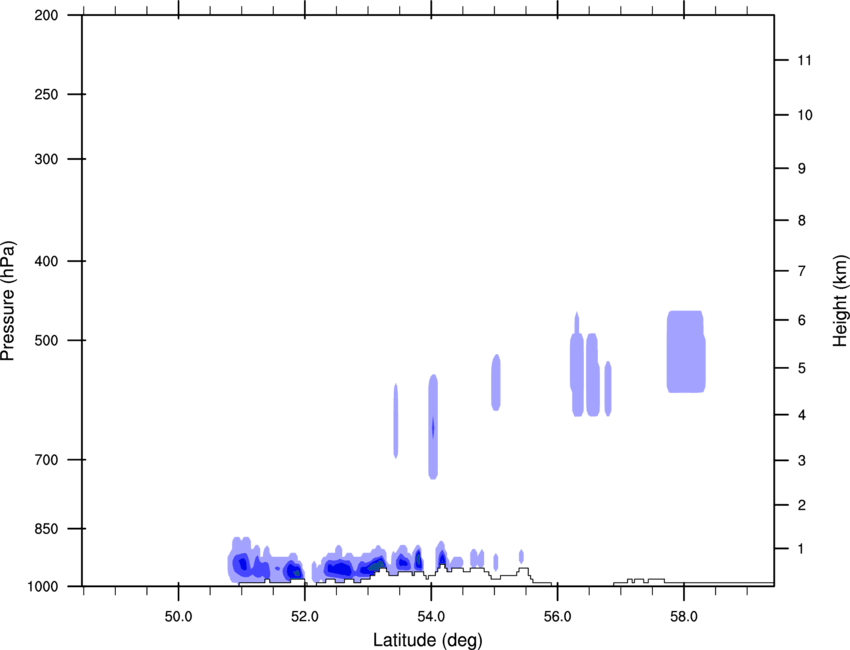The width and height of the screenshot is (850, 650).
Task: Click the tall contour column at latitude 54
Action: [433, 427]
